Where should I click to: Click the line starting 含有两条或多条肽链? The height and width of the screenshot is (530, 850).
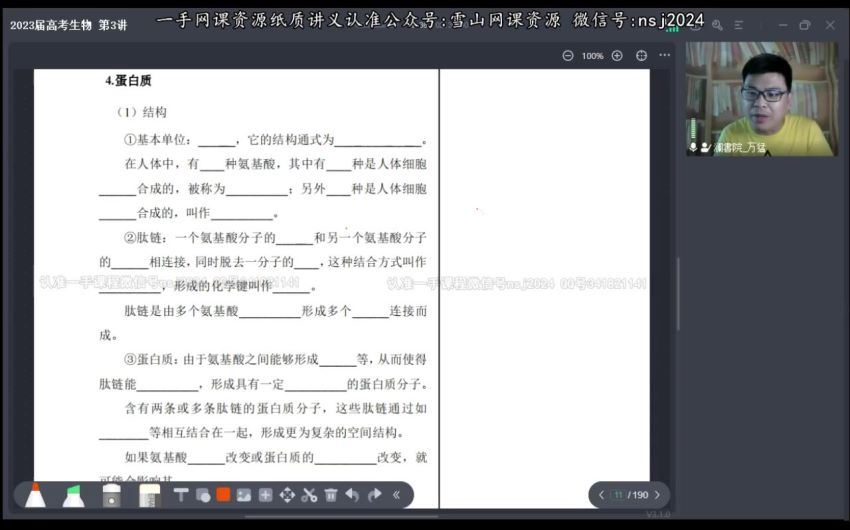[x=275, y=408]
